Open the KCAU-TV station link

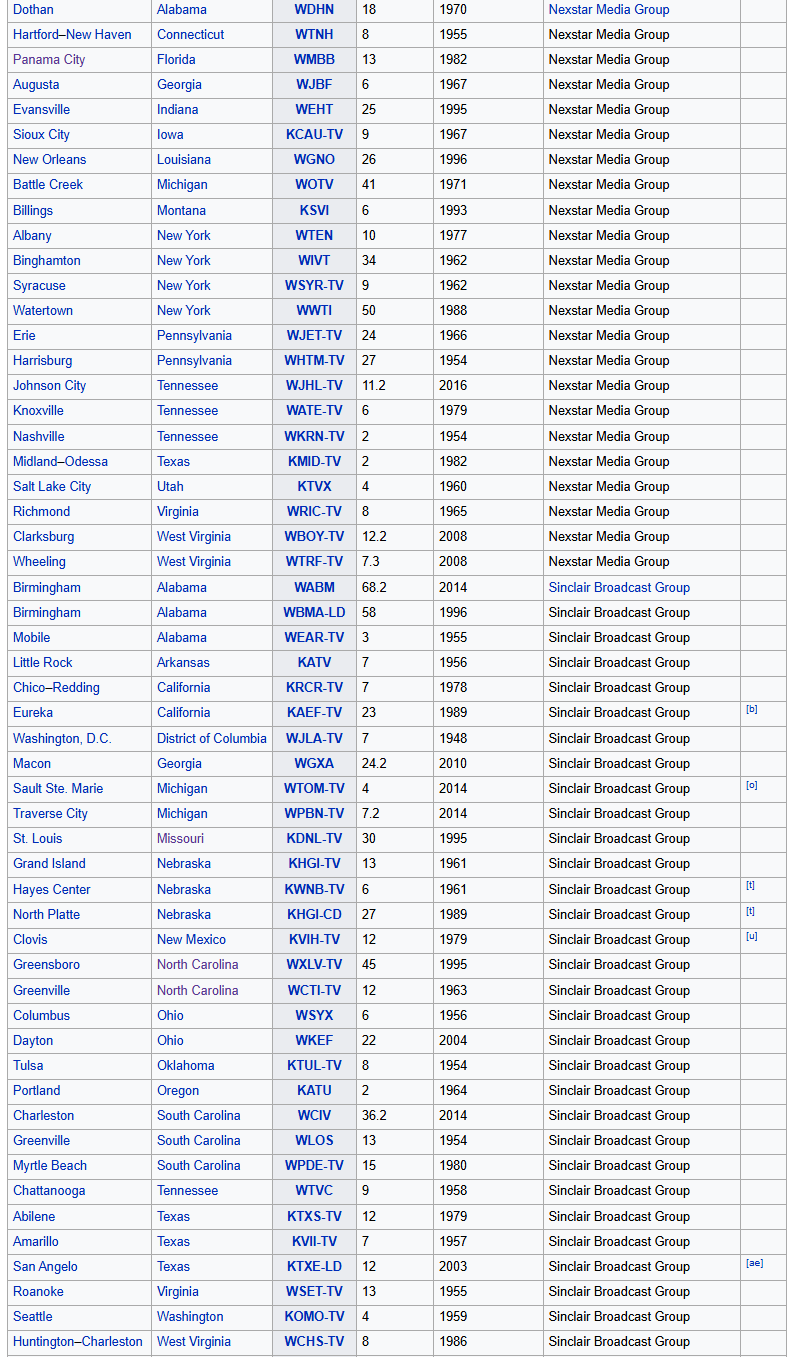pos(314,134)
